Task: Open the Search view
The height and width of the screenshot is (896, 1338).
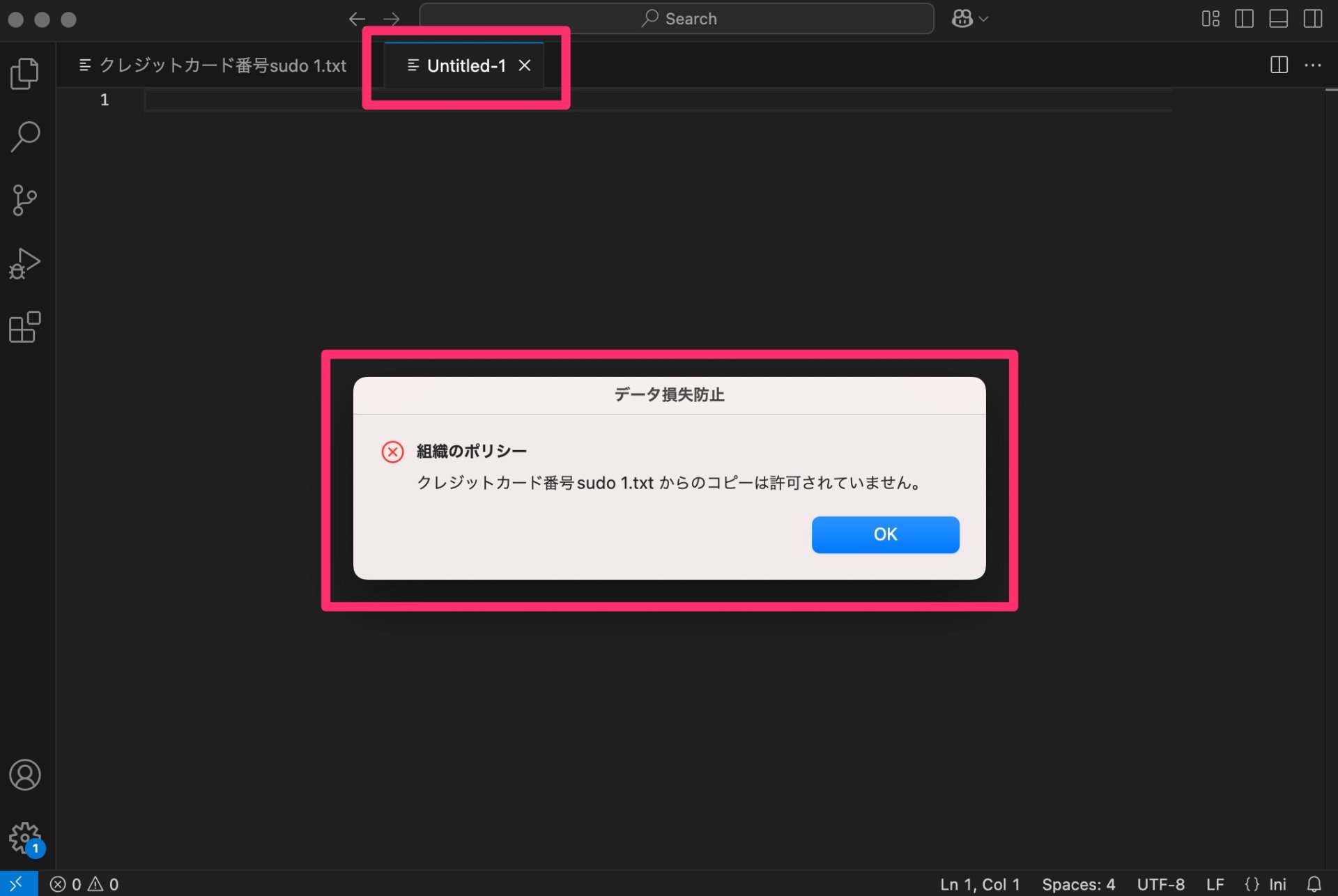Action: (x=25, y=137)
